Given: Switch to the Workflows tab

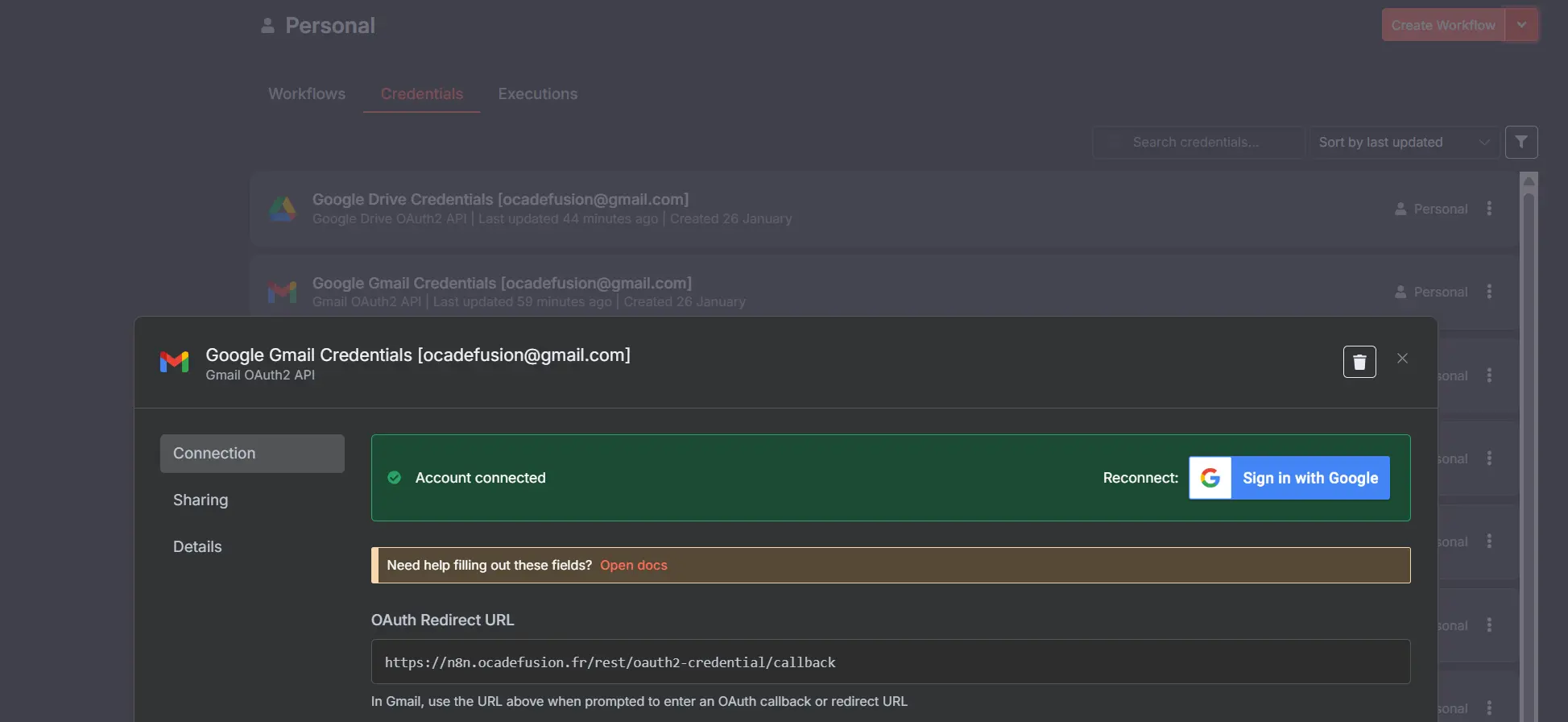Looking at the screenshot, I should tap(307, 93).
